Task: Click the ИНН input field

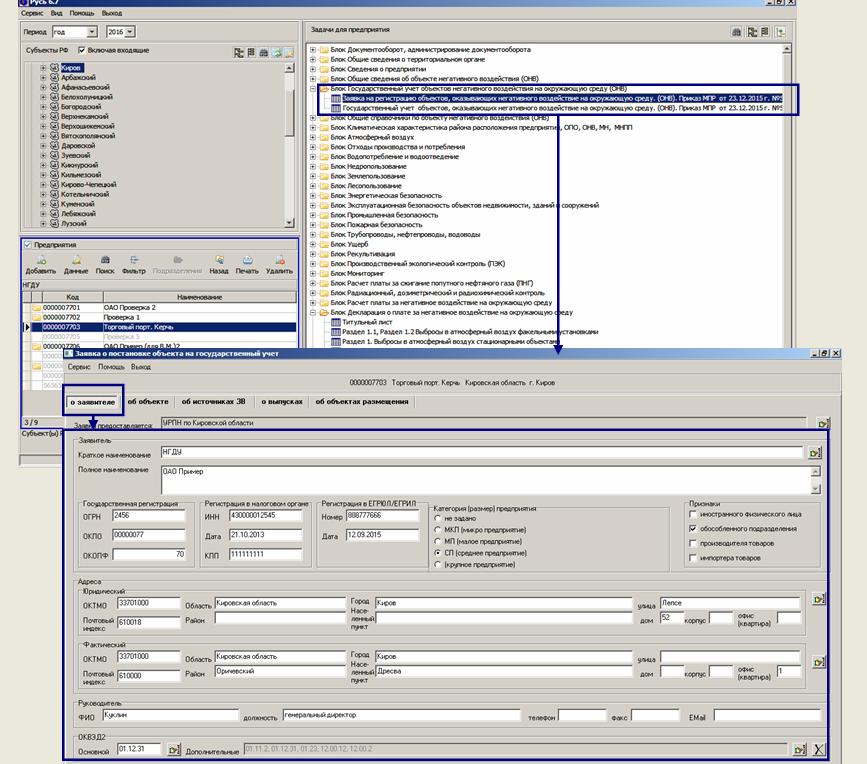Action: pos(265,516)
